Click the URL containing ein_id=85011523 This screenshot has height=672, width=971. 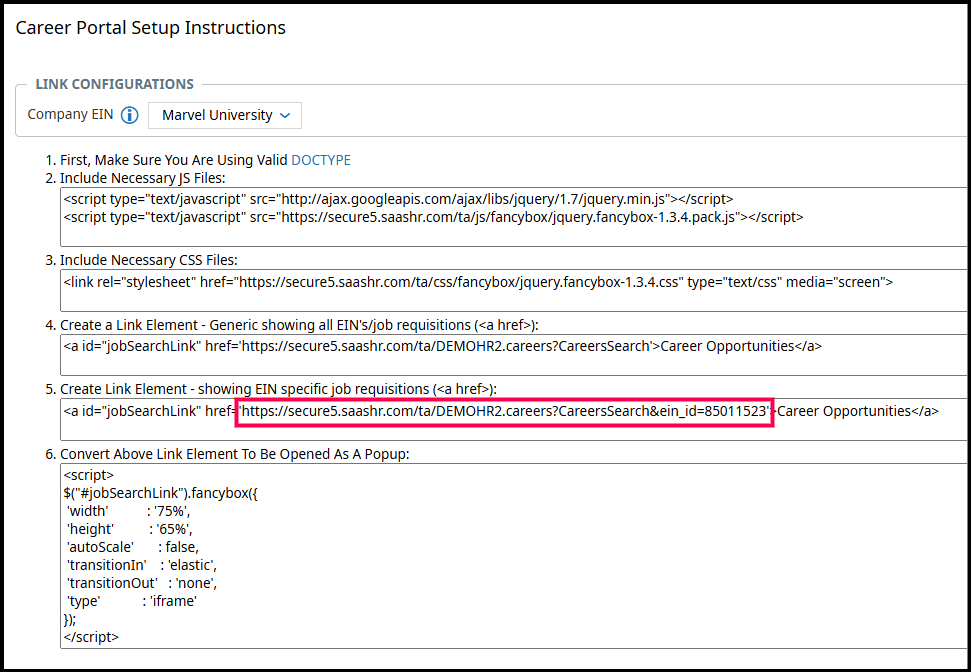(504, 411)
